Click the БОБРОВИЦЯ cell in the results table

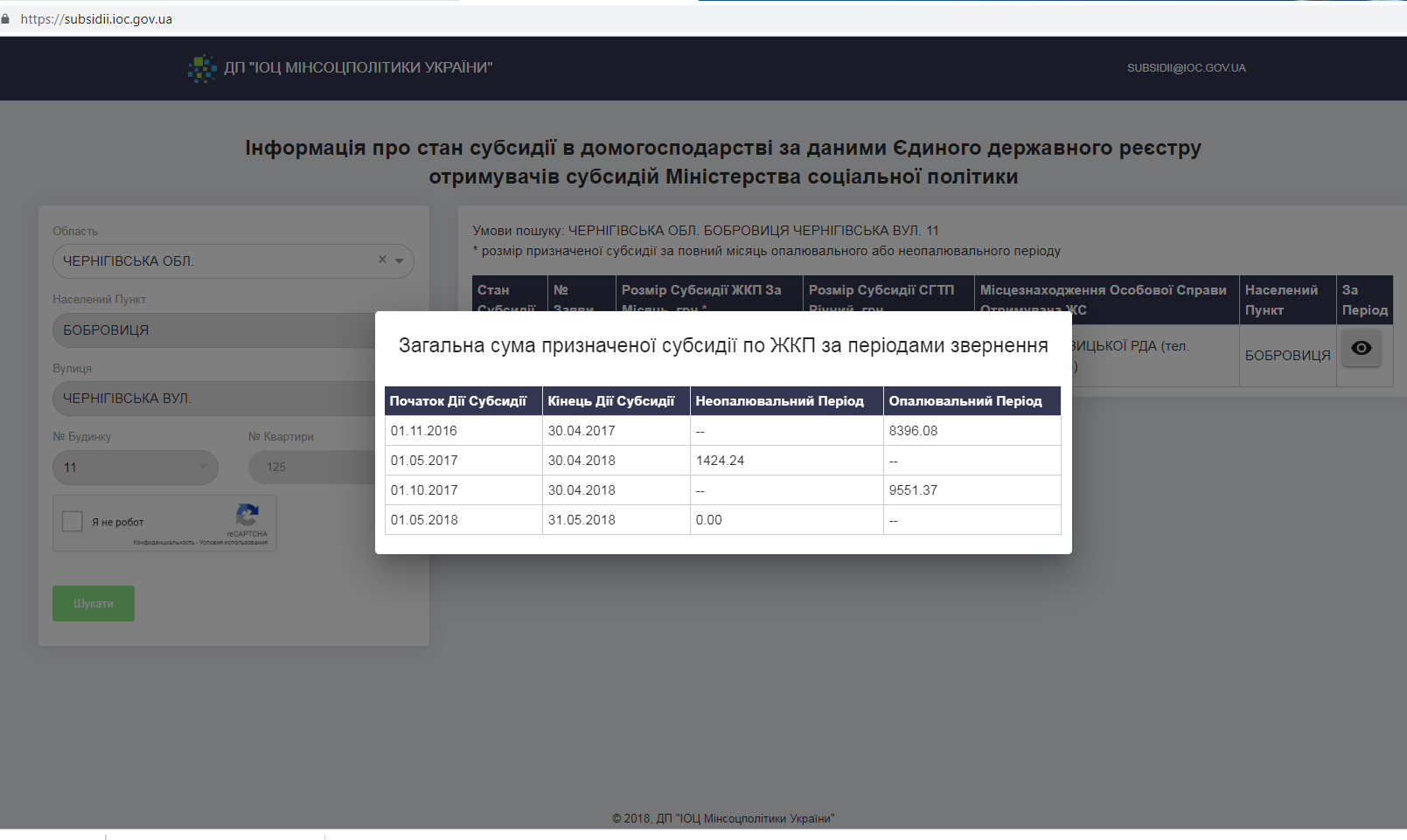click(1286, 355)
